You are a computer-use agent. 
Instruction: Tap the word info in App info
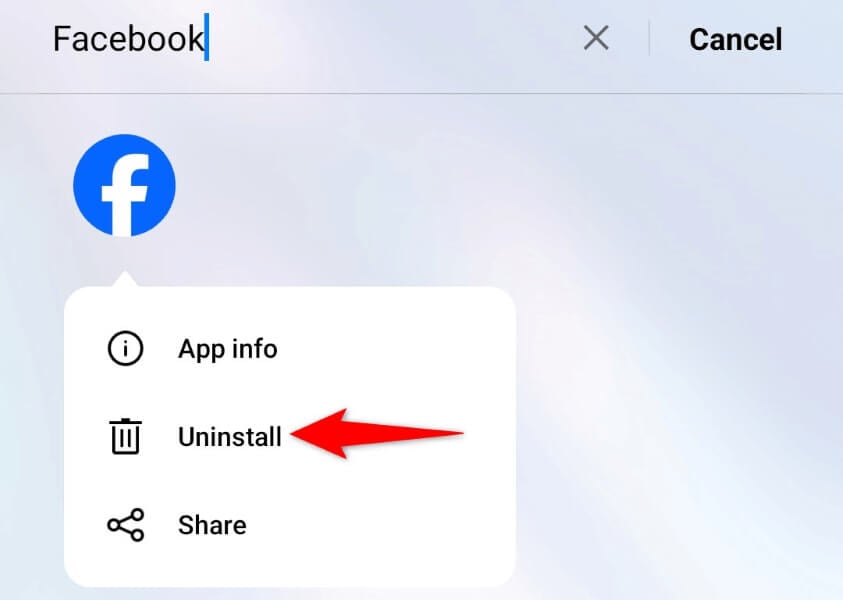[x=252, y=348]
